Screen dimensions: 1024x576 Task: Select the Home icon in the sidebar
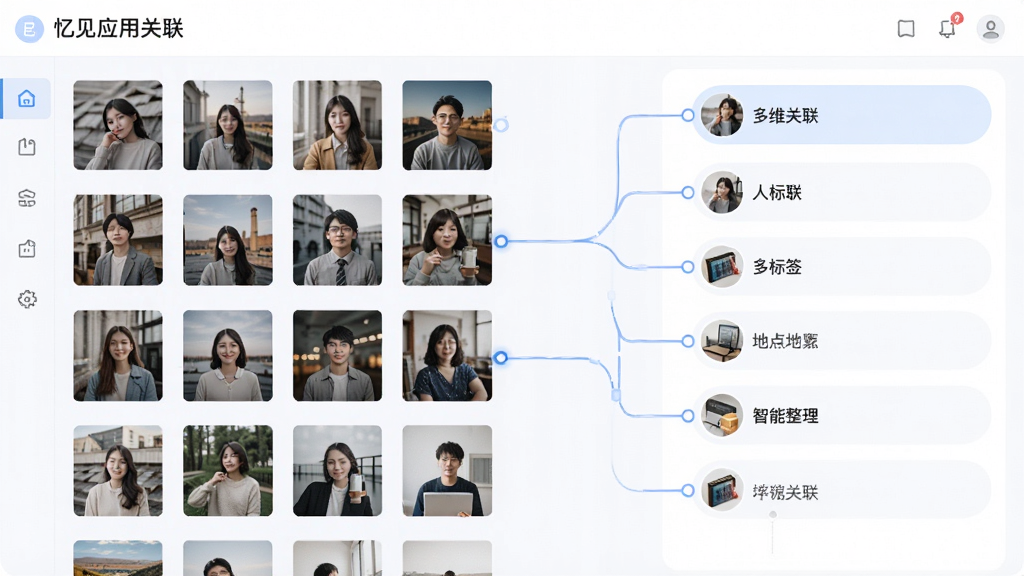coord(26,99)
